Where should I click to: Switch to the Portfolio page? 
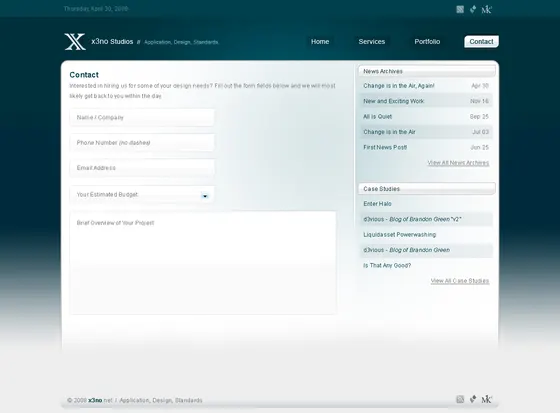[x=427, y=41]
